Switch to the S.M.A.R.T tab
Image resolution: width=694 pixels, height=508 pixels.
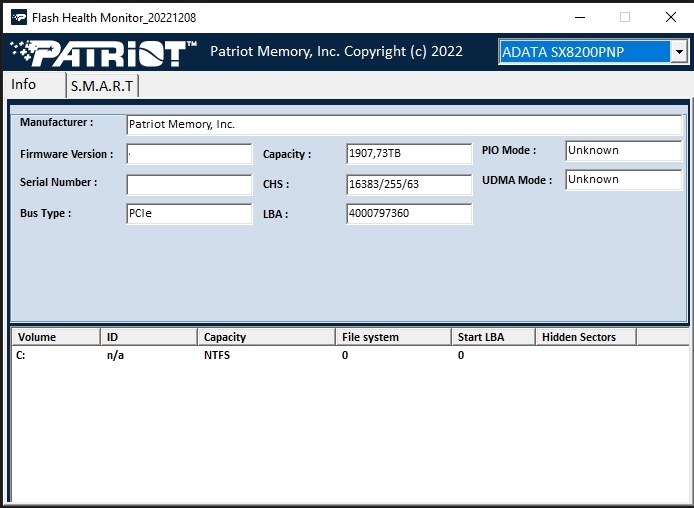point(102,86)
